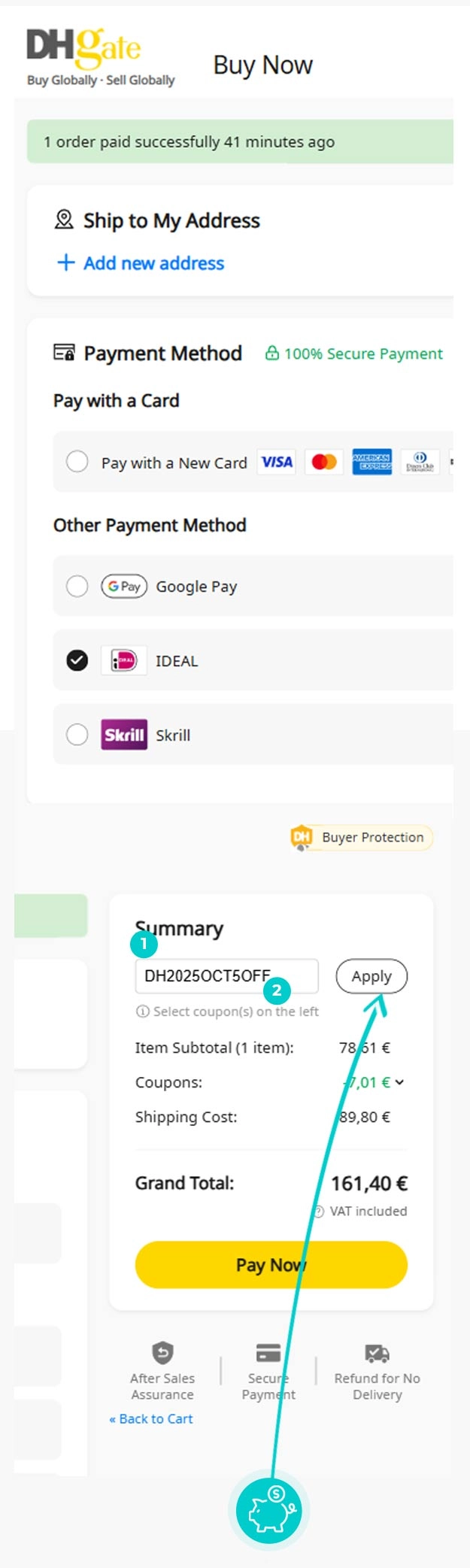Click the VAT included help icon

pos(320,1211)
